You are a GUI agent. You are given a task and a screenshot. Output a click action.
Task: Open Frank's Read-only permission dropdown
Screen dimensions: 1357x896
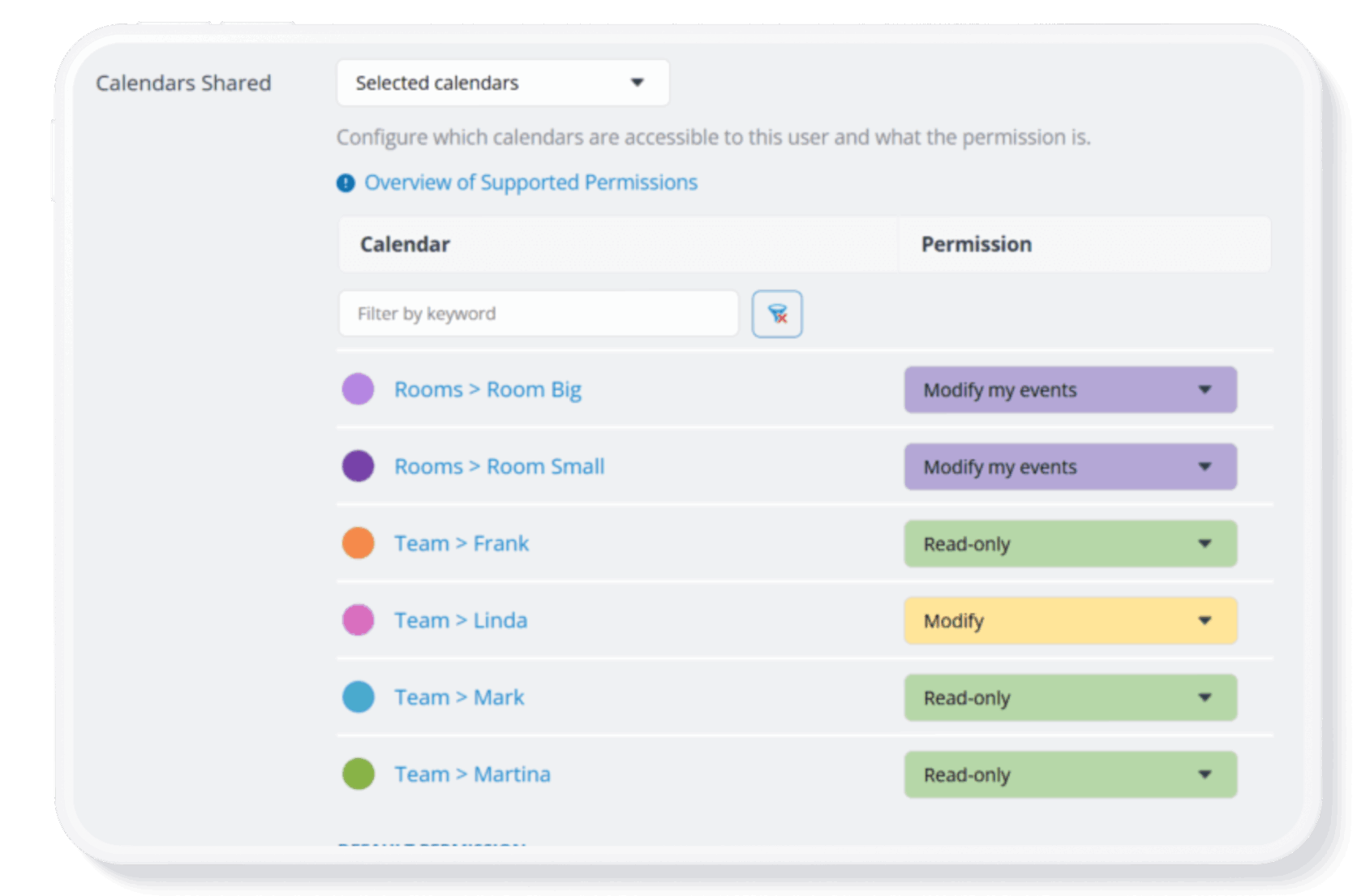1070,544
